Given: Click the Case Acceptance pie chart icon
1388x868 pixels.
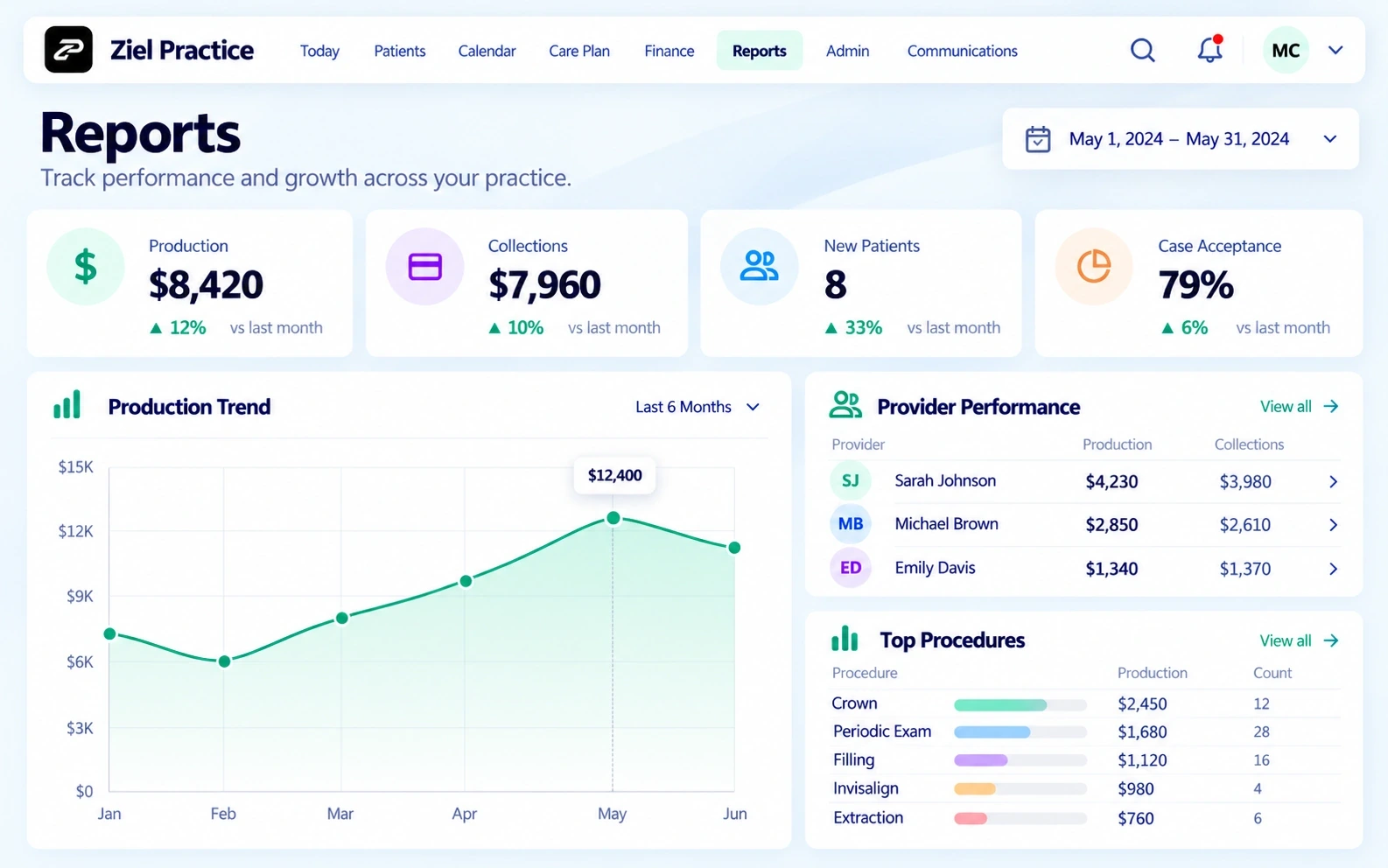Looking at the screenshot, I should 1093,266.
